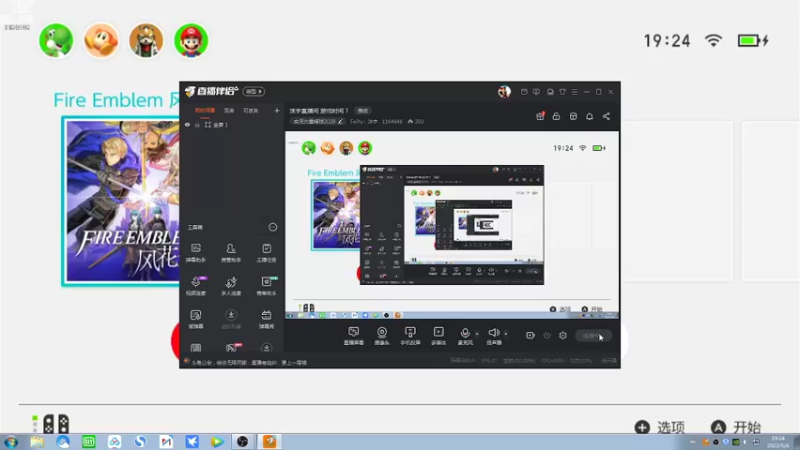Open the 房管助手 room manager tool
The image size is (800, 450).
(231, 253)
